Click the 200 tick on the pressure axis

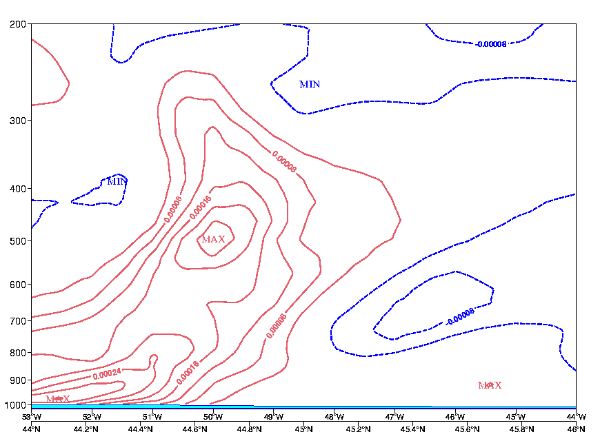click(x=16, y=24)
